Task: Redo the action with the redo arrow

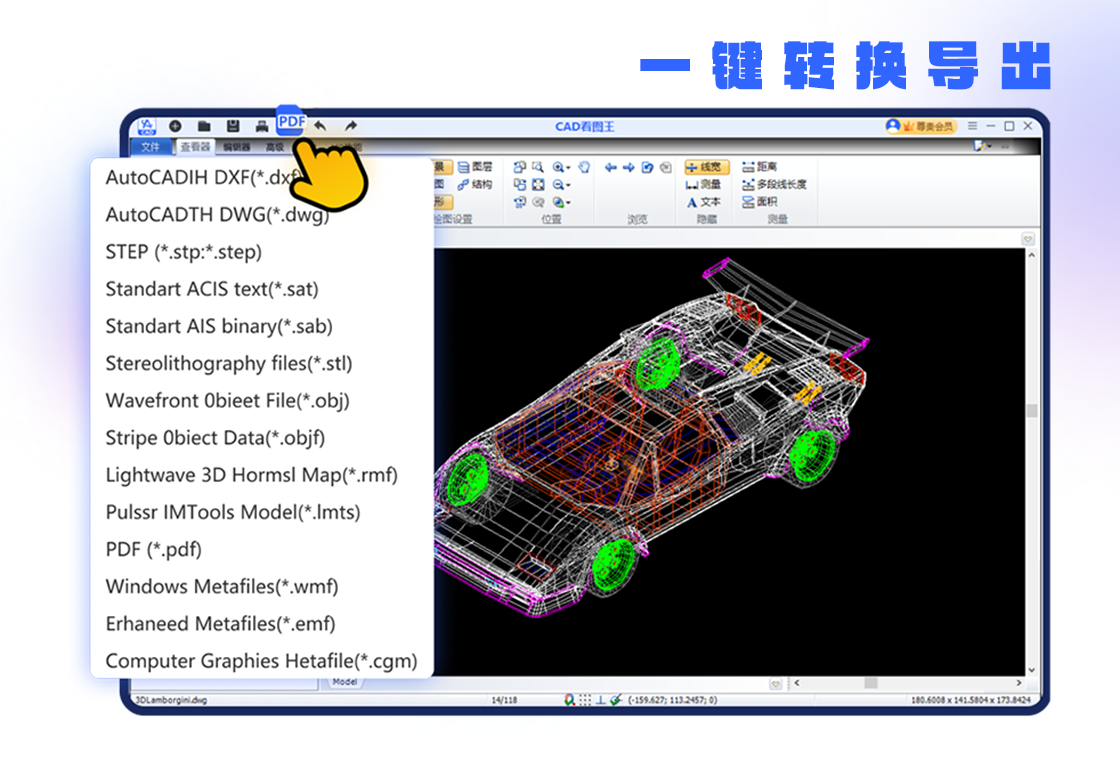Action: pos(350,126)
